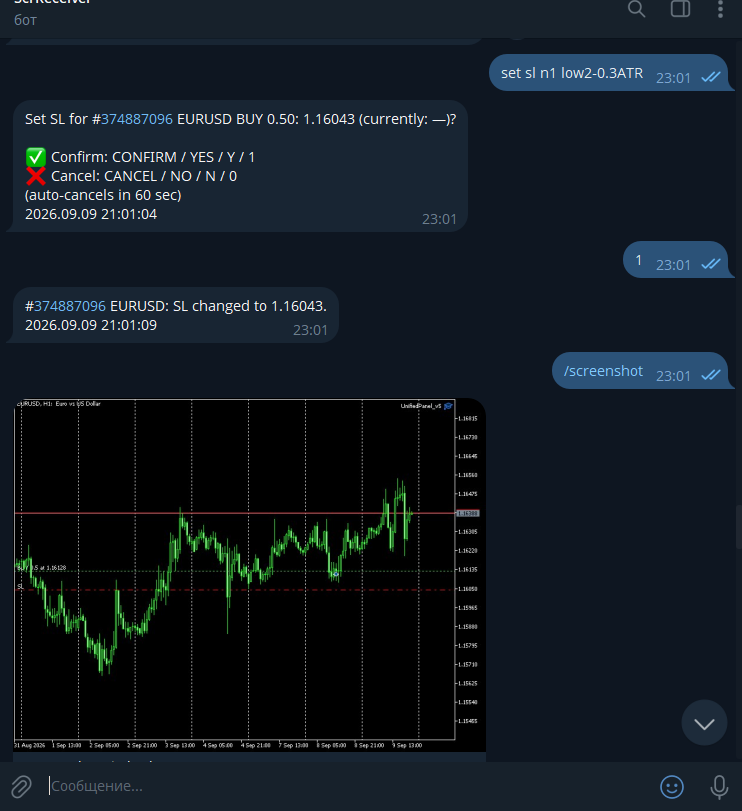Click the paperclip attach icon
Screen dimensions: 742x811
click(22, 786)
